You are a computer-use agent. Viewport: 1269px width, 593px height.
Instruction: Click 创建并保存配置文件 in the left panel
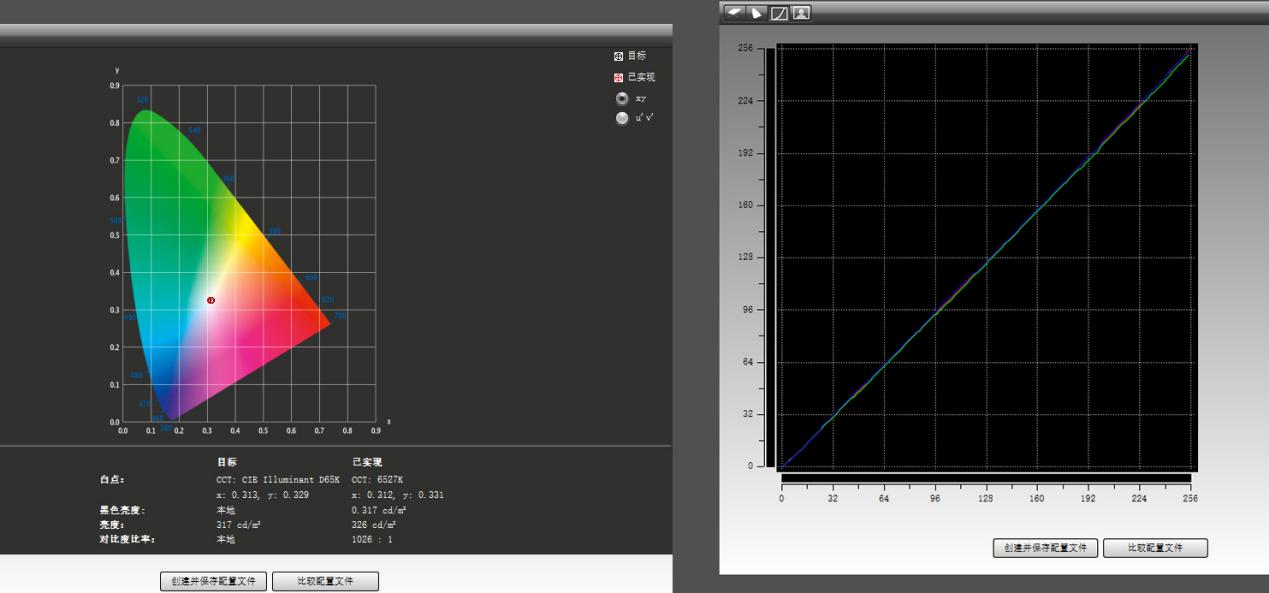click(x=213, y=581)
